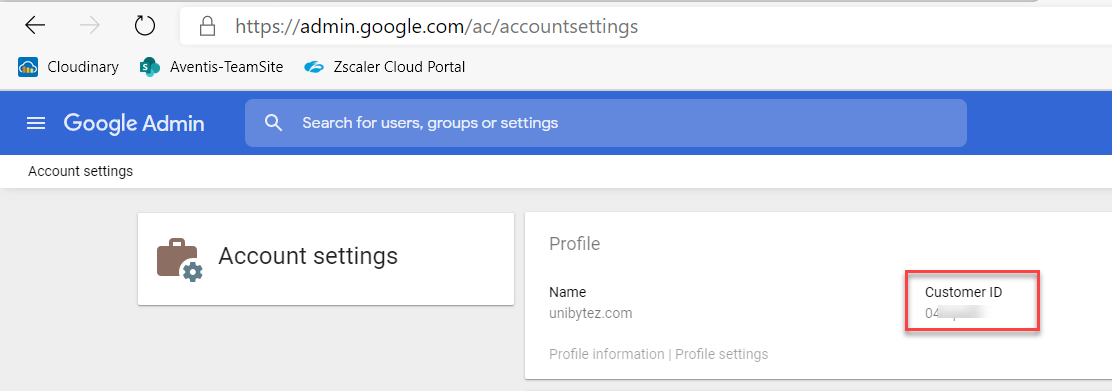Screen dimensions: 1112x391
Task: Click the Account settings briefcase icon
Action: click(179, 260)
